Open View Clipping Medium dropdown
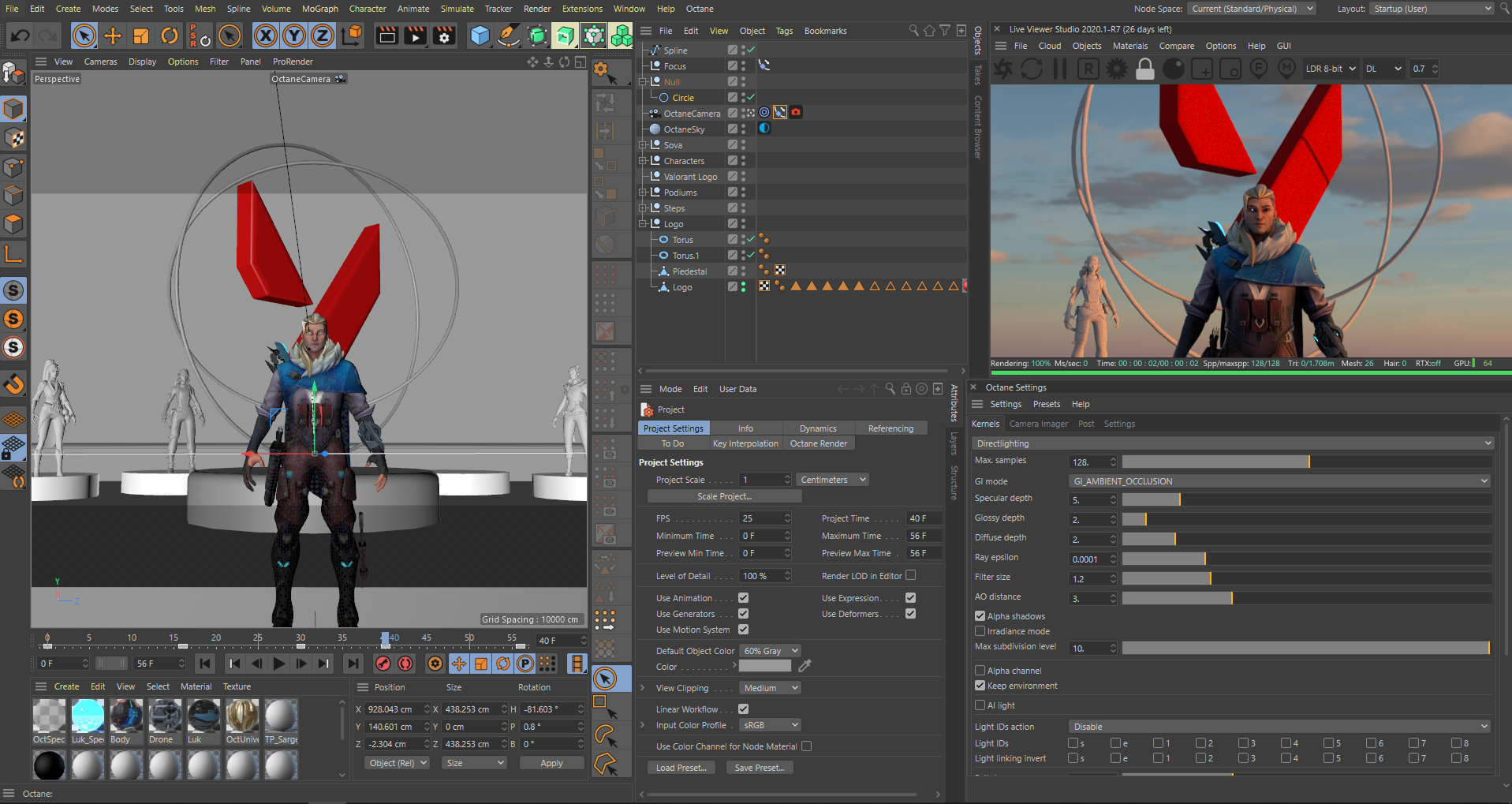This screenshot has width=1512, height=804. click(x=770, y=688)
